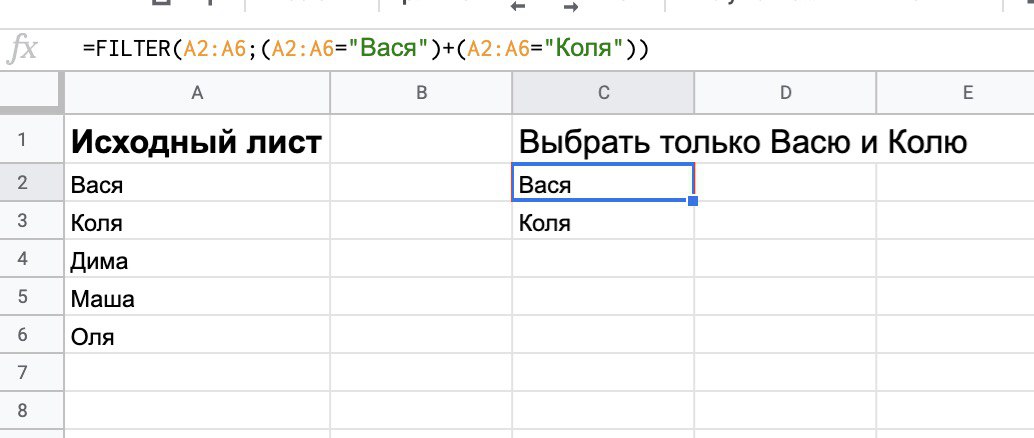This screenshot has width=1034, height=438.
Task: Select the "Коля" result cell in column C
Action: click(603, 223)
